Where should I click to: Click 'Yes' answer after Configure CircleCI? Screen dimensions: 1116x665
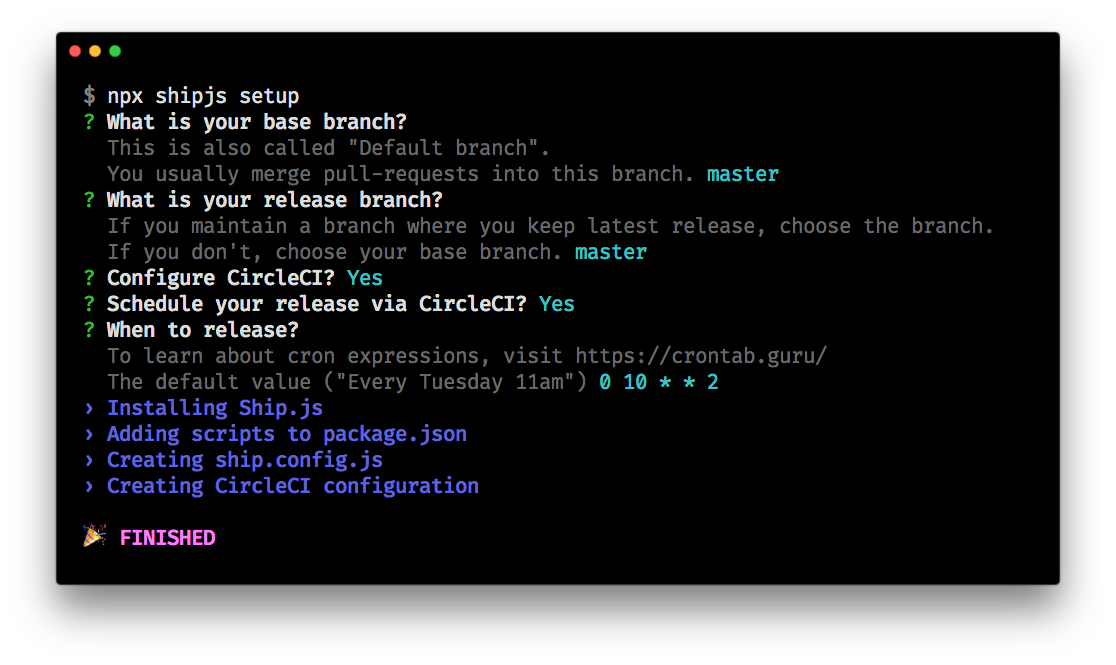click(364, 278)
